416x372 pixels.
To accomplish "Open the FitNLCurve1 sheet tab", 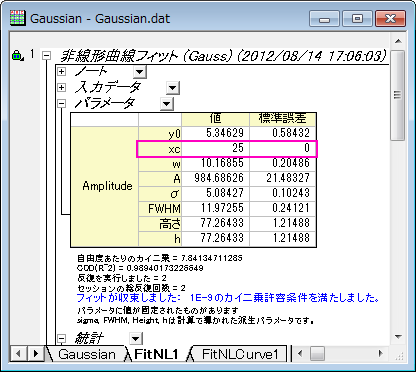I will (x=240, y=354).
